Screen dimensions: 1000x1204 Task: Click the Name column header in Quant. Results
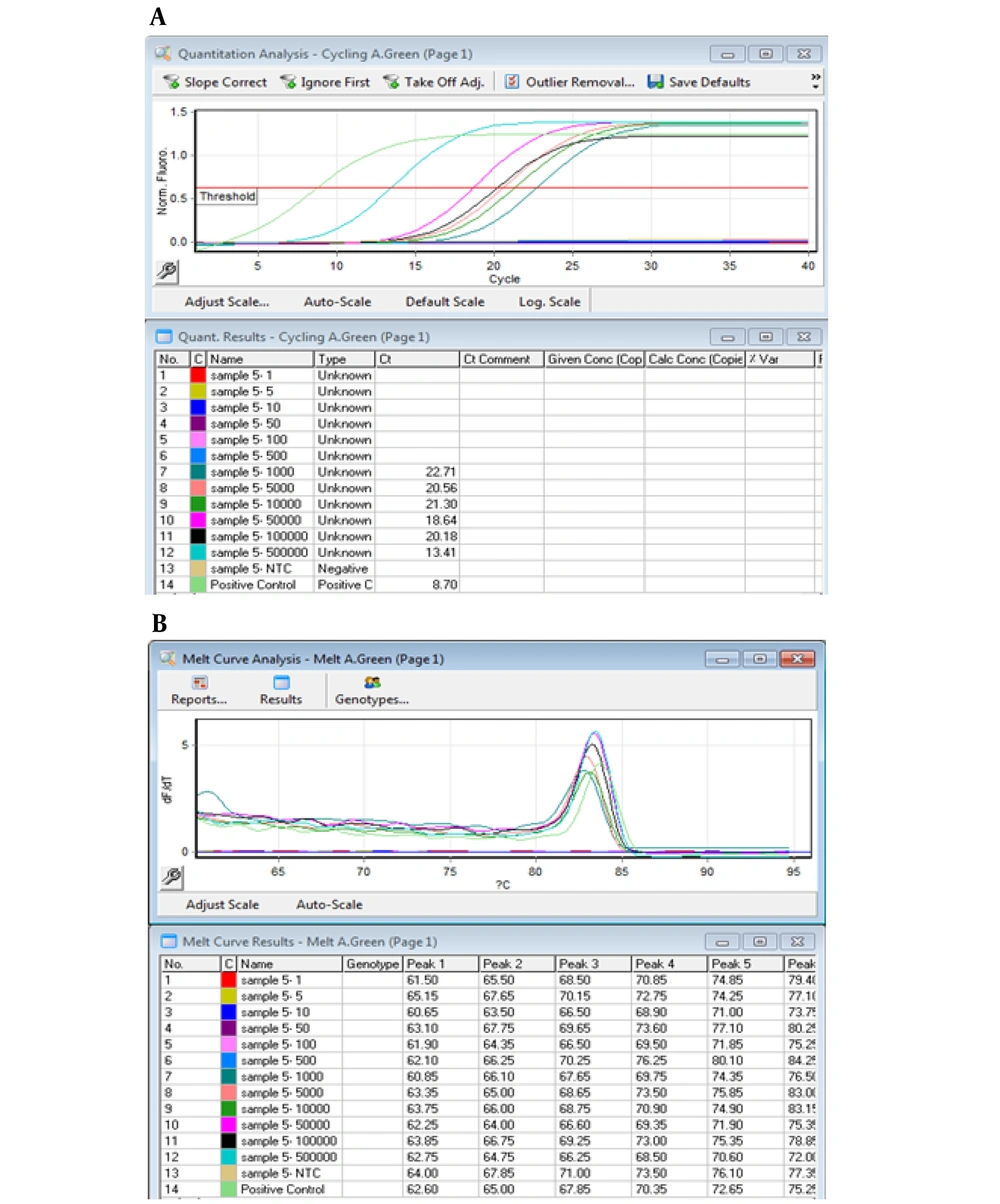[260, 359]
